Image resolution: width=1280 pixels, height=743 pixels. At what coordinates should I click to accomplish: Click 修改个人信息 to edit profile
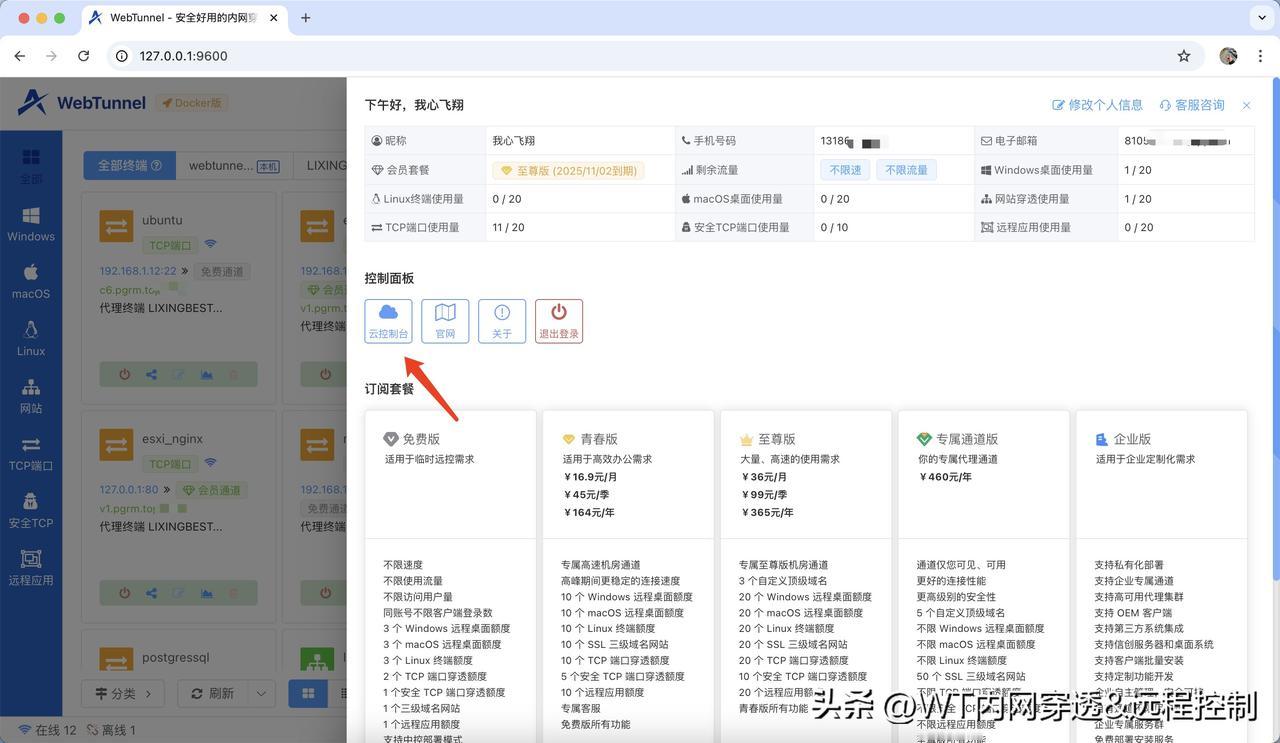coord(1097,105)
